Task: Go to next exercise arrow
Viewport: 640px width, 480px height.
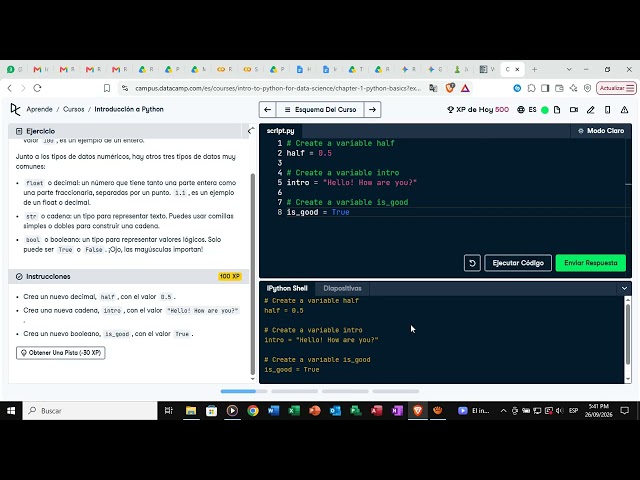Action: pos(372,109)
